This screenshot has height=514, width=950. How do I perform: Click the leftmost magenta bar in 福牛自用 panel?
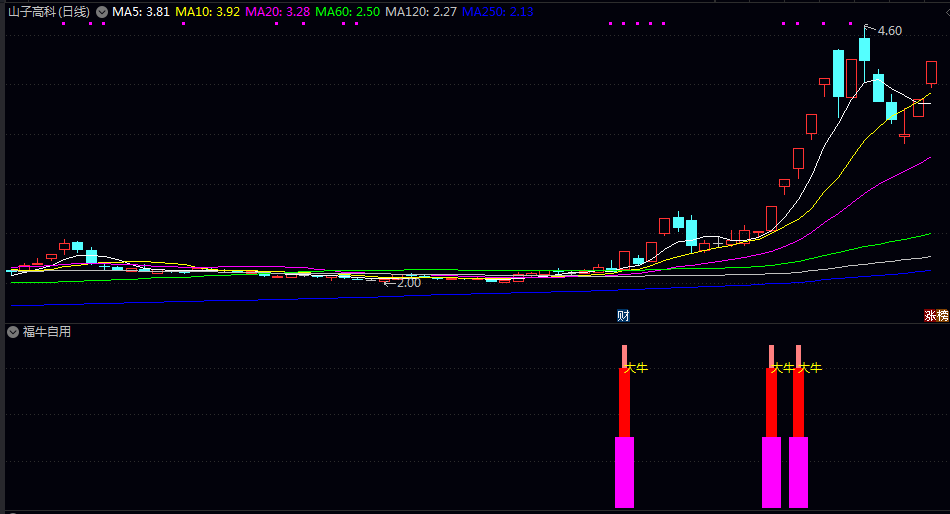(x=625, y=472)
